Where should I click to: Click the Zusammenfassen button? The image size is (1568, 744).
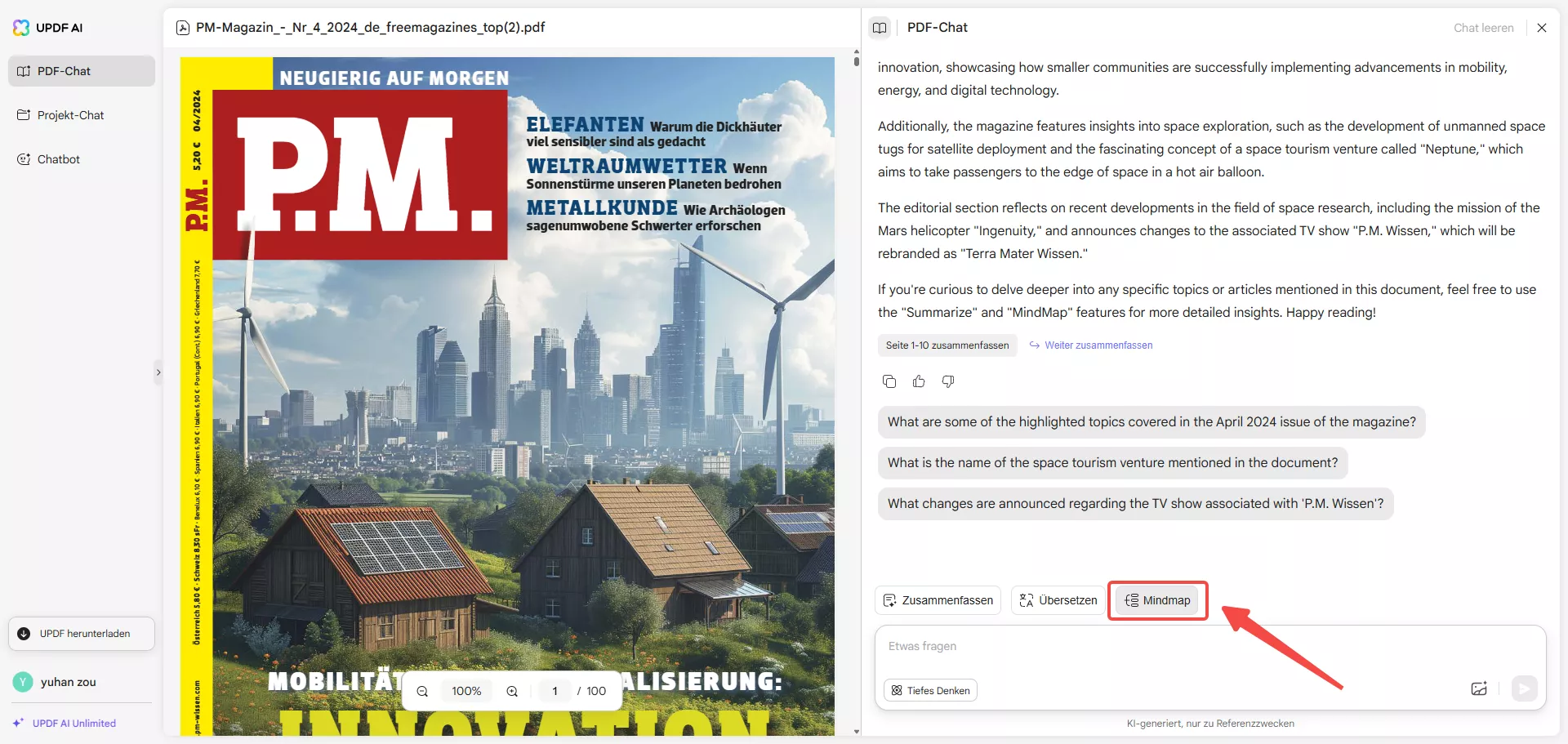pyautogui.click(x=938, y=600)
